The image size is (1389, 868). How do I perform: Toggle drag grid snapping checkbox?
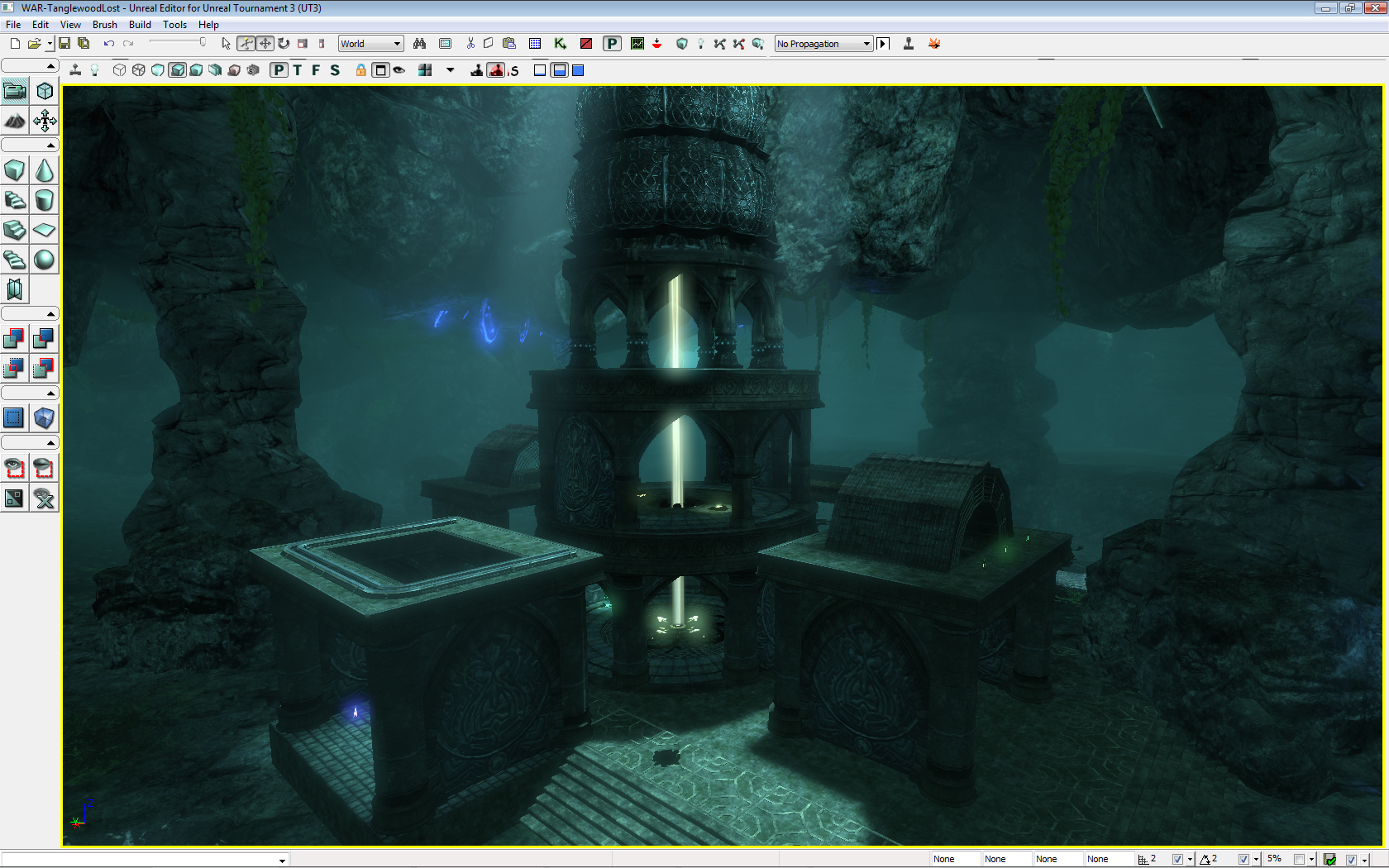(1177, 859)
